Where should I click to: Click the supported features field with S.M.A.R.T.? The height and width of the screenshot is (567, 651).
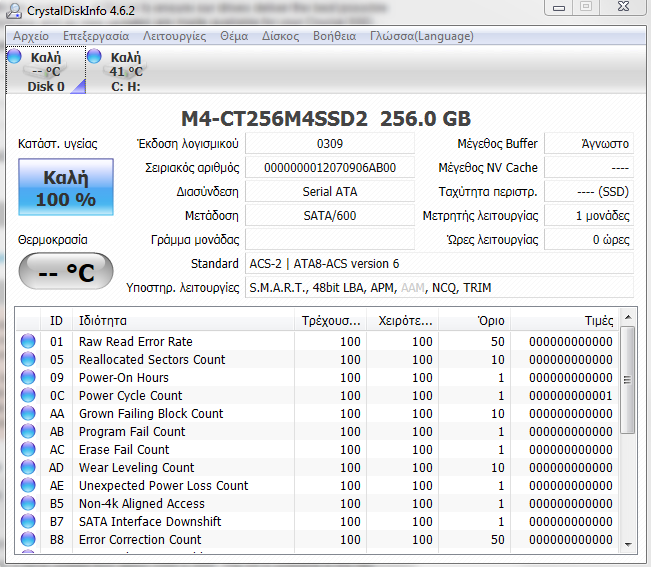[x=439, y=288]
